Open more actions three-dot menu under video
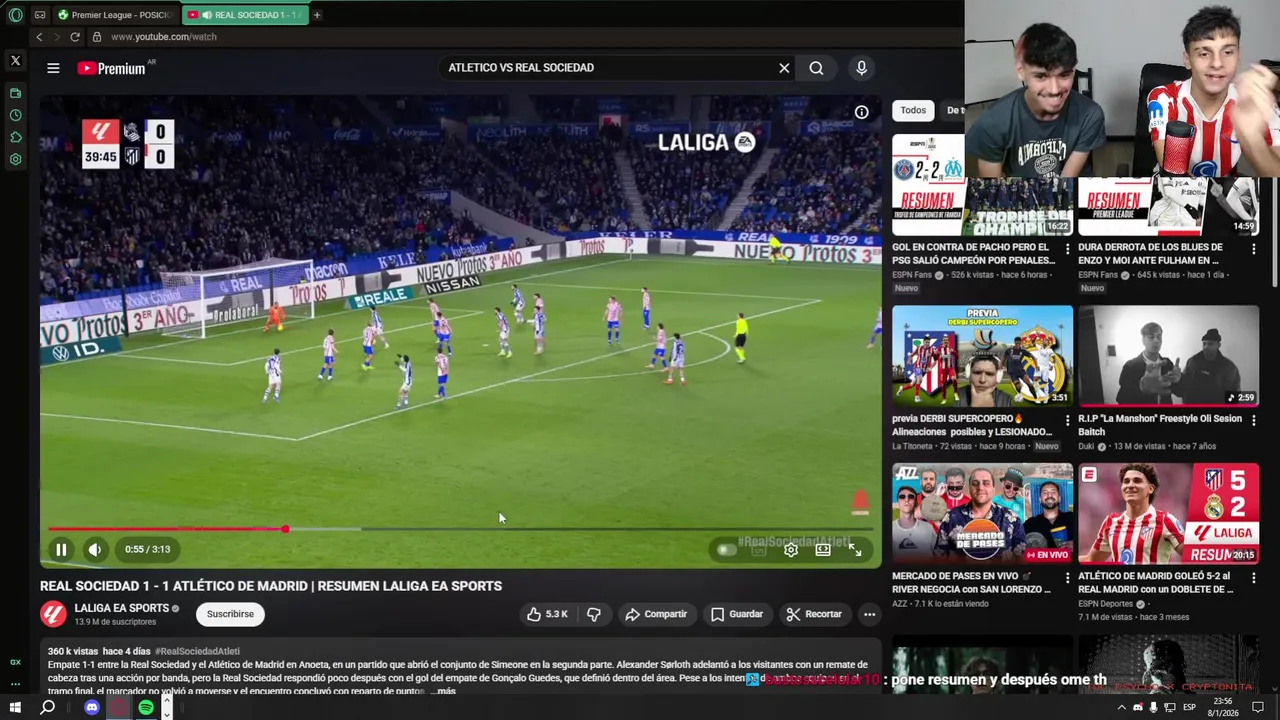This screenshot has width=1280, height=720. (869, 614)
